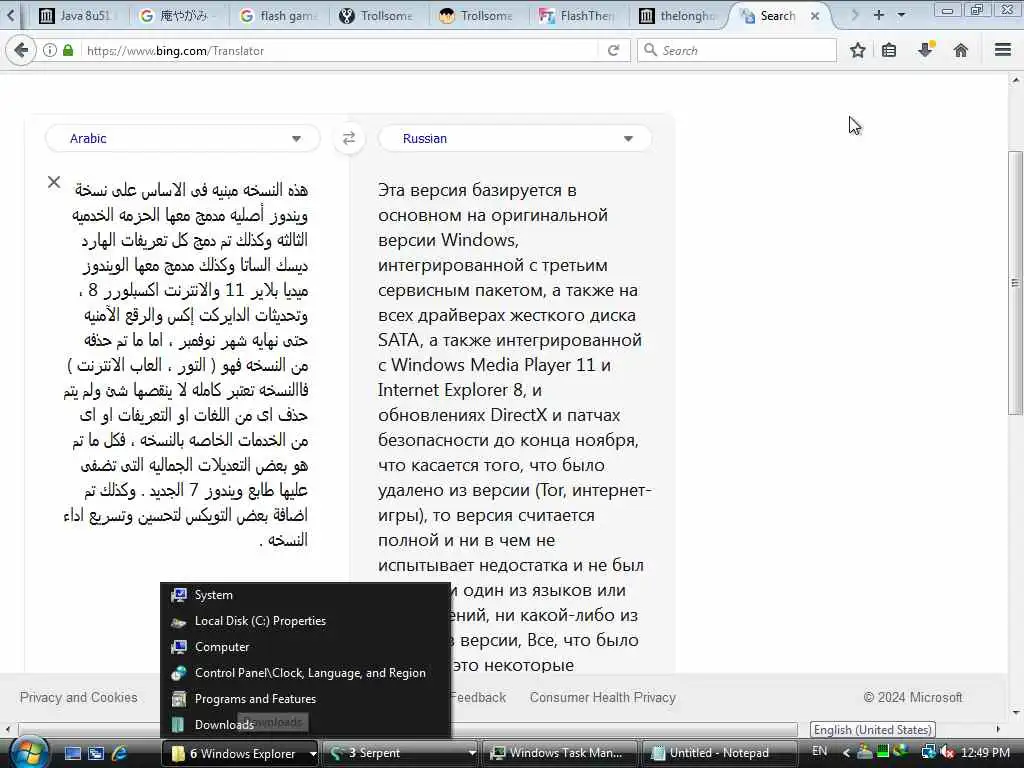1024x768 pixels.
Task: Click into the Arabic source text area
Action: 186,364
